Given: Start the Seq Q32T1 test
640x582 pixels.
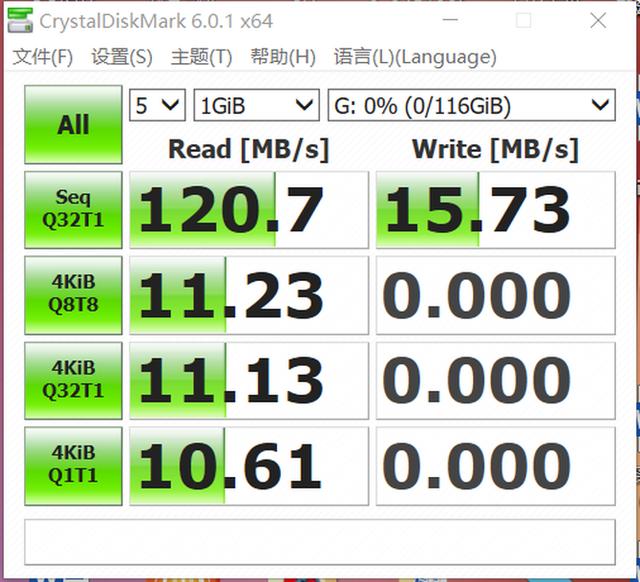Looking at the screenshot, I should [73, 210].
